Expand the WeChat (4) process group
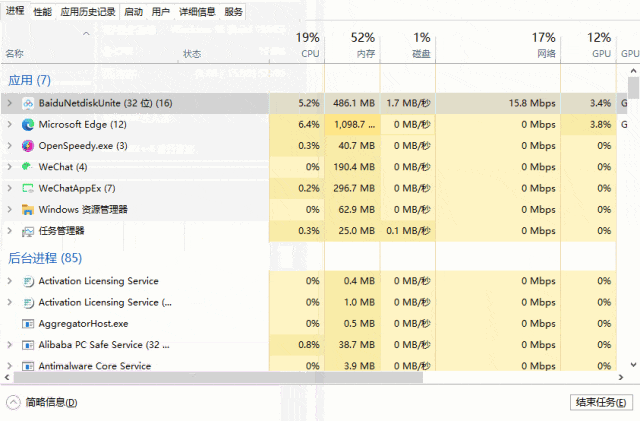Viewport: 640px width, 421px height. click(x=10, y=167)
